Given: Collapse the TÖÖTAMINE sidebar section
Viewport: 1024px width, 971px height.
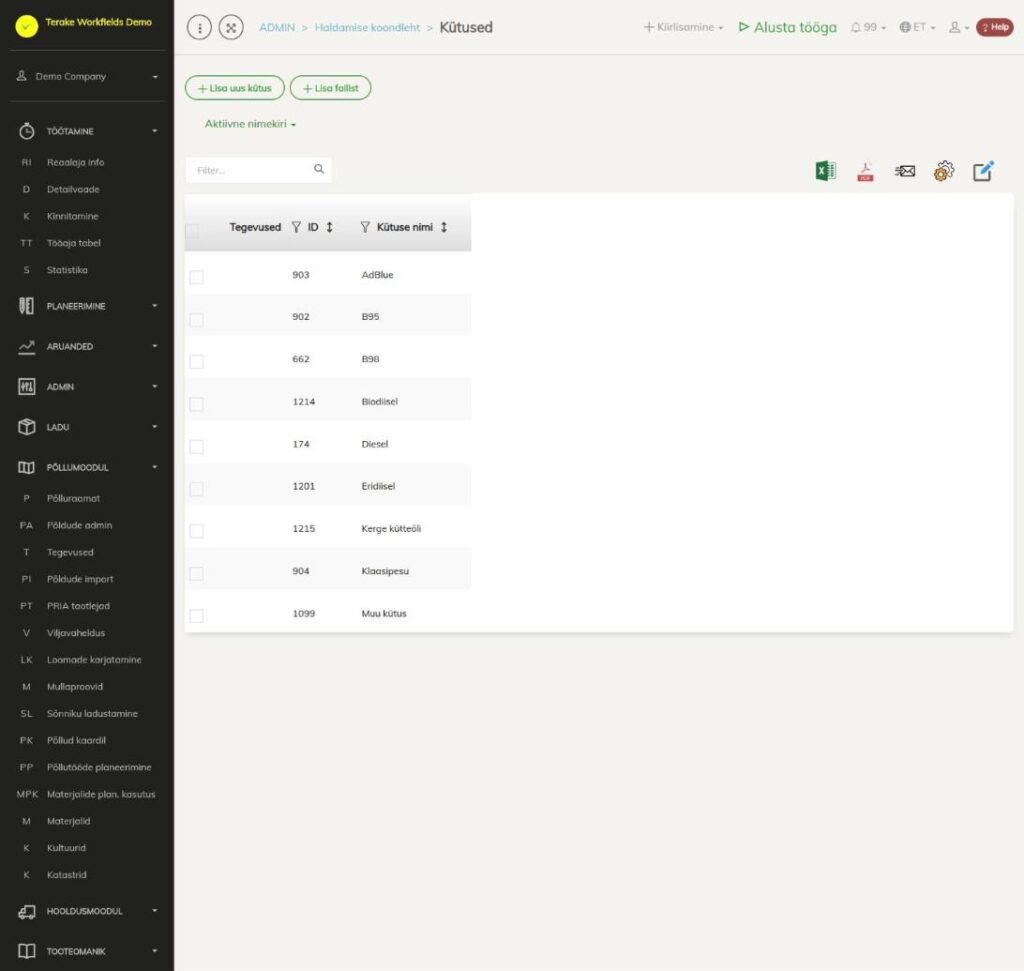Looking at the screenshot, I should [x=87, y=131].
